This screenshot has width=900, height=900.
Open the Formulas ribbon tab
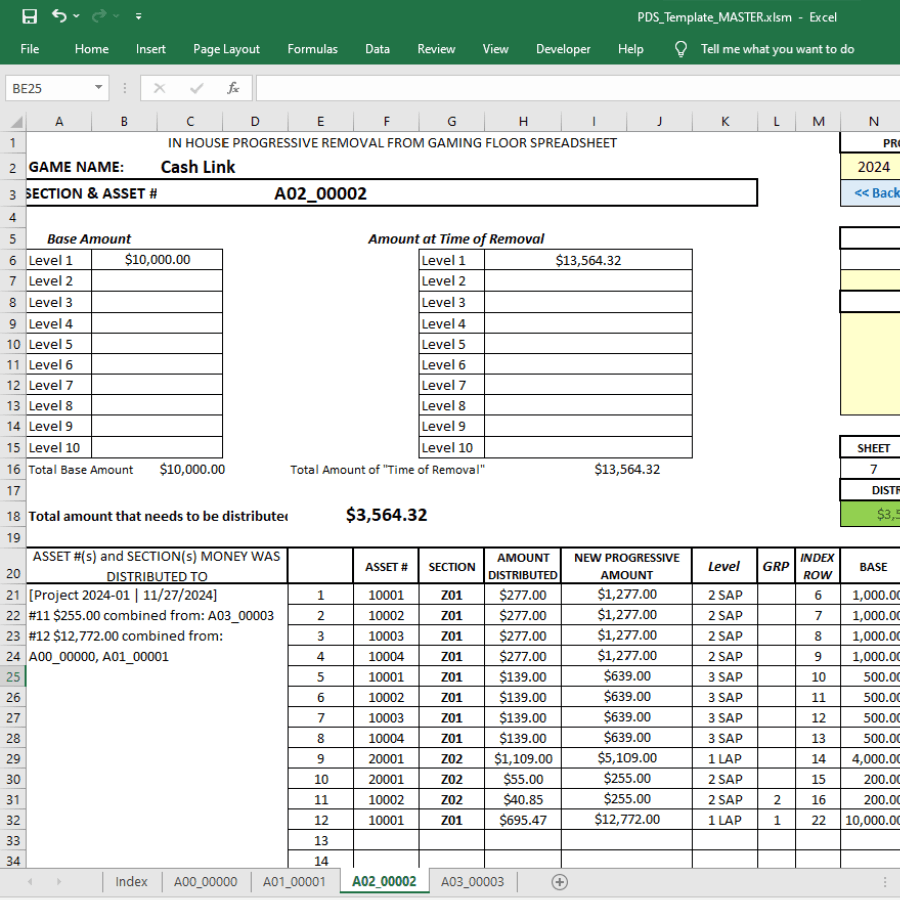(313, 49)
